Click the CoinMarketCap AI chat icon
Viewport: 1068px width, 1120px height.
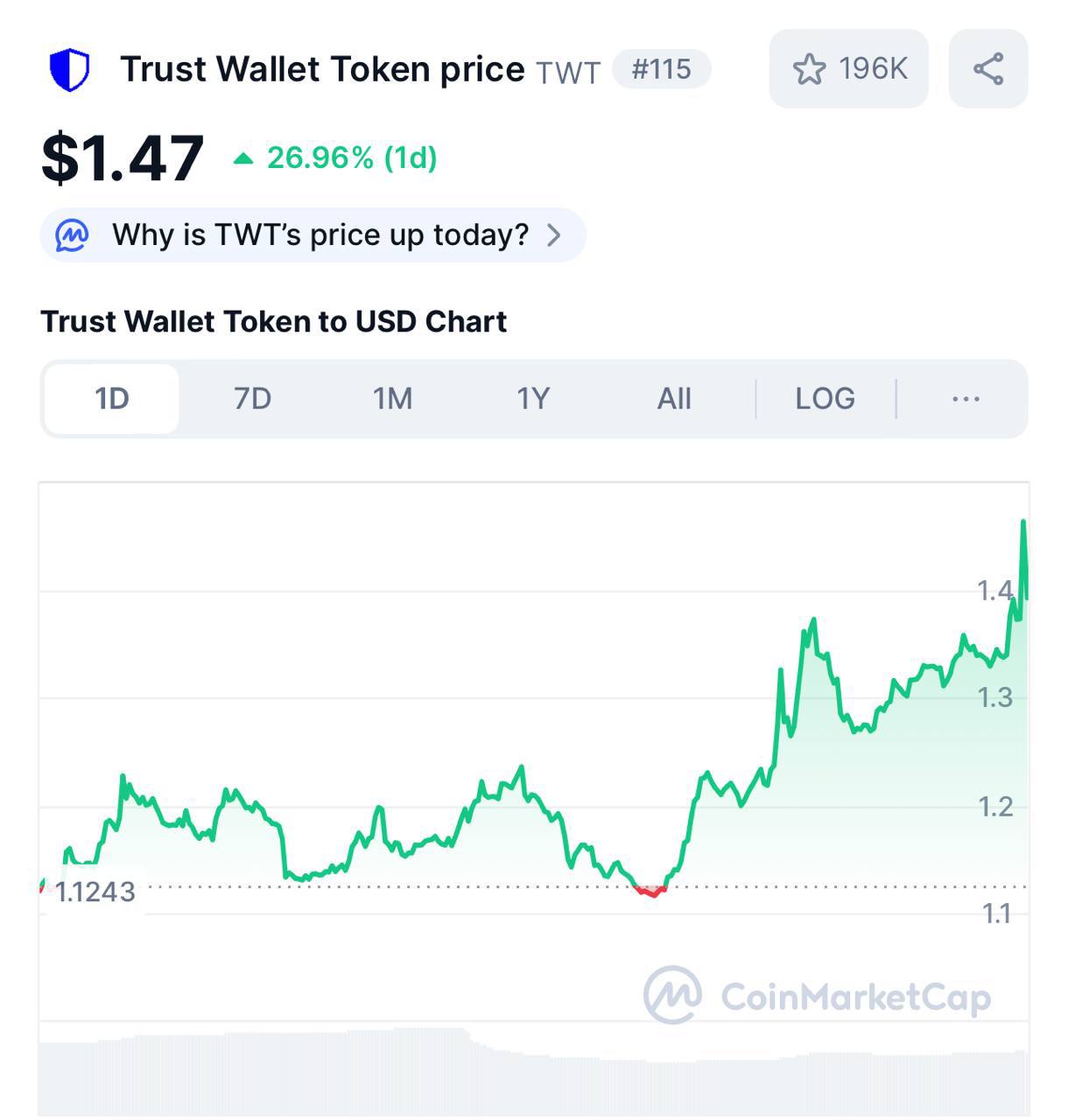pos(72,234)
